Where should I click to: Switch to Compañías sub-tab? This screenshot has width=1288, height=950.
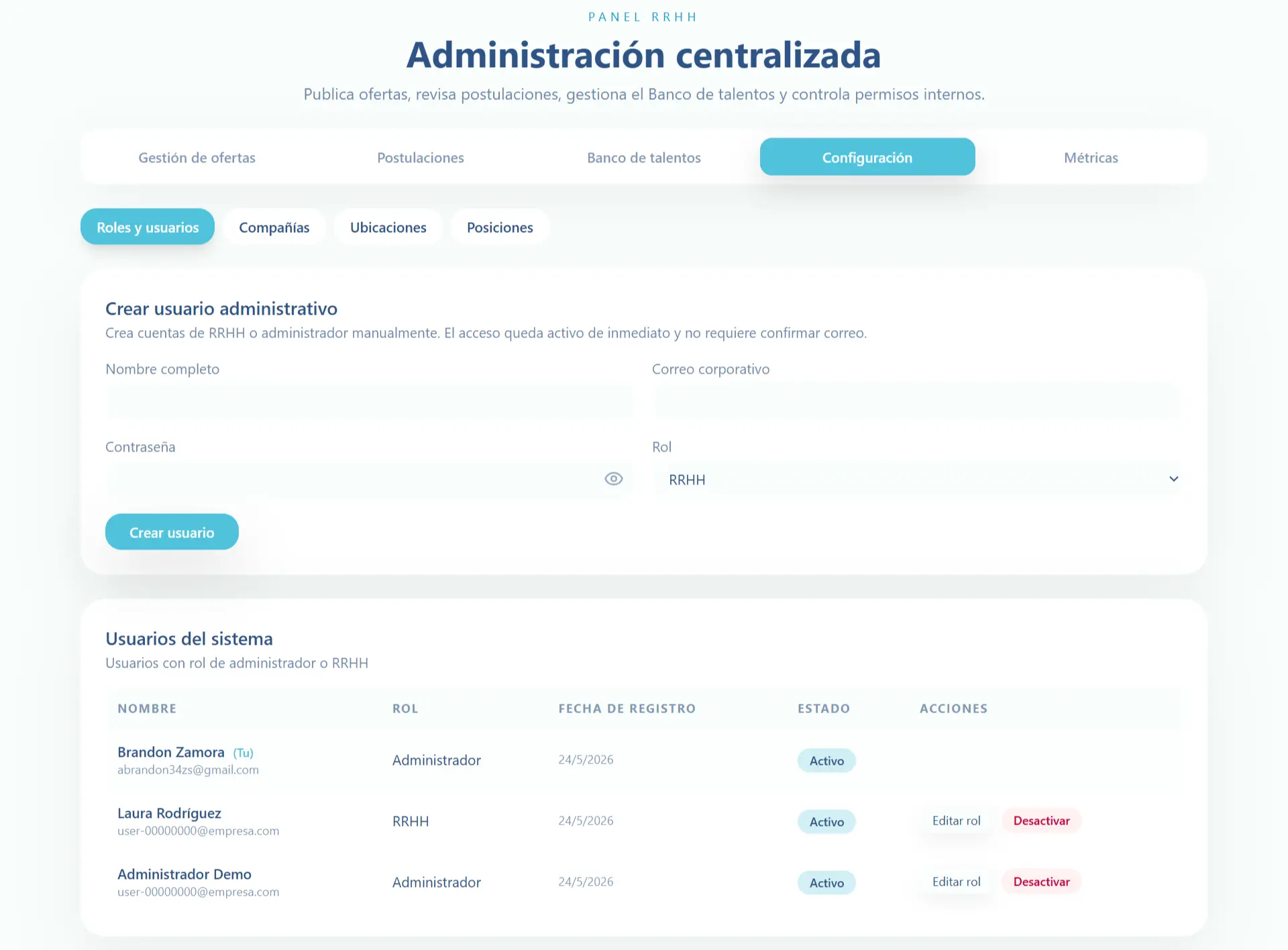(274, 227)
